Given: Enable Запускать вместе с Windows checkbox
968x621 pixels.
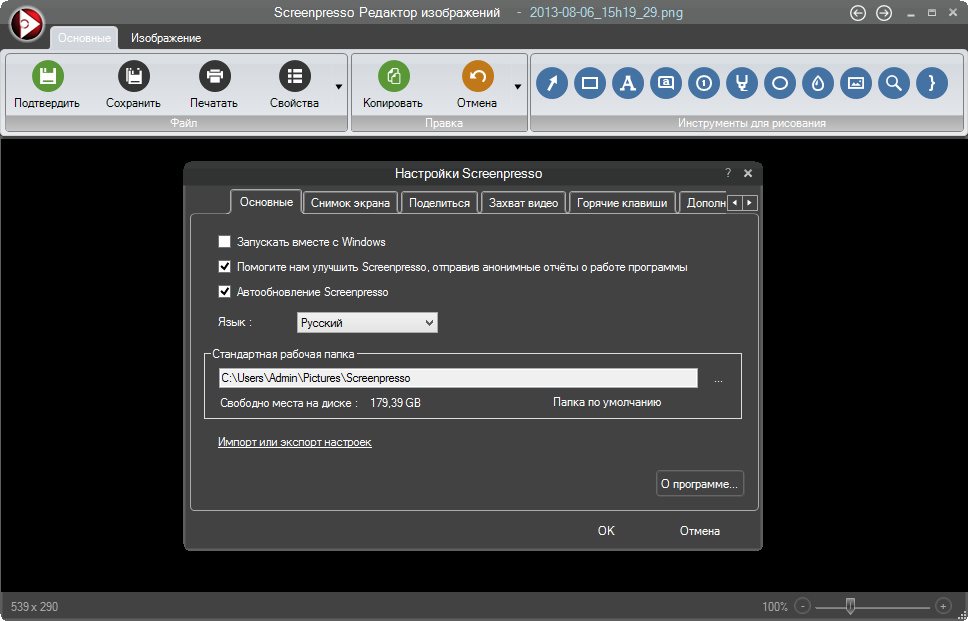Looking at the screenshot, I should 225,242.
